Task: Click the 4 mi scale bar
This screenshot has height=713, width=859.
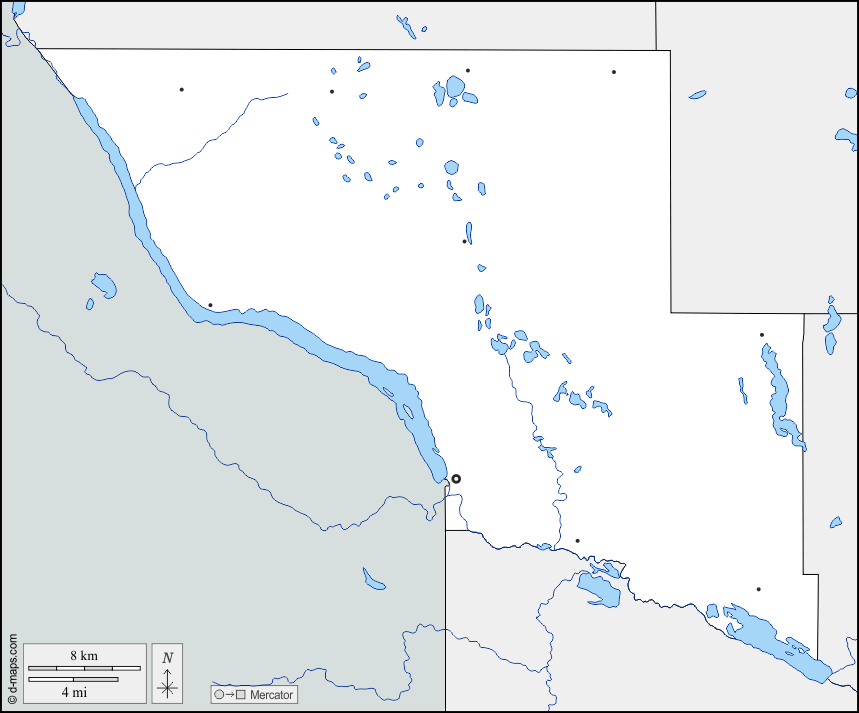Action: pyautogui.click(x=73, y=680)
